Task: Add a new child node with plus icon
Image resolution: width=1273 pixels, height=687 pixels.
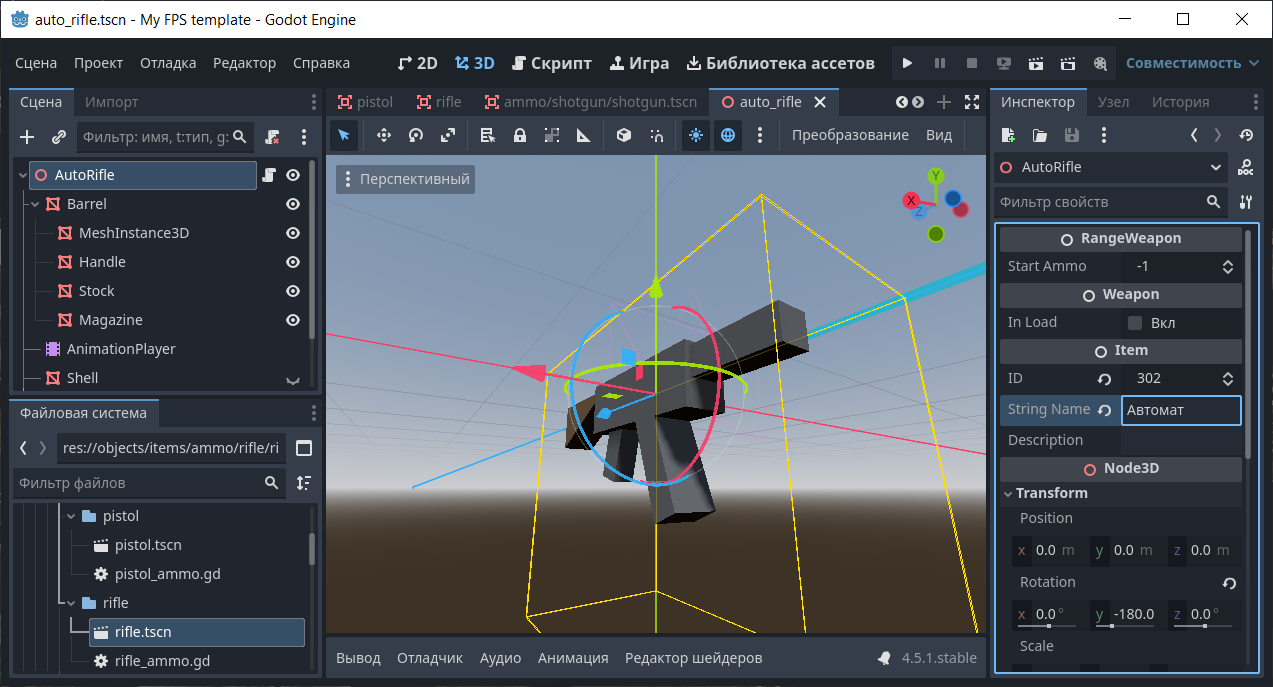Action: (27, 137)
